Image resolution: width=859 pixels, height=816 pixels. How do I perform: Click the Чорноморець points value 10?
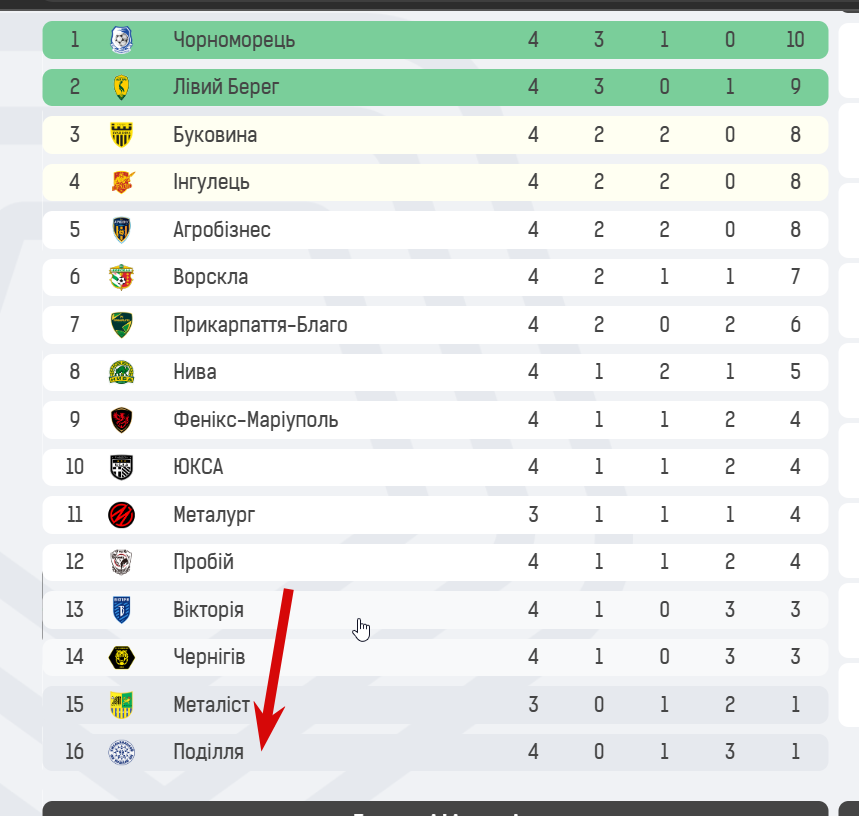(795, 40)
